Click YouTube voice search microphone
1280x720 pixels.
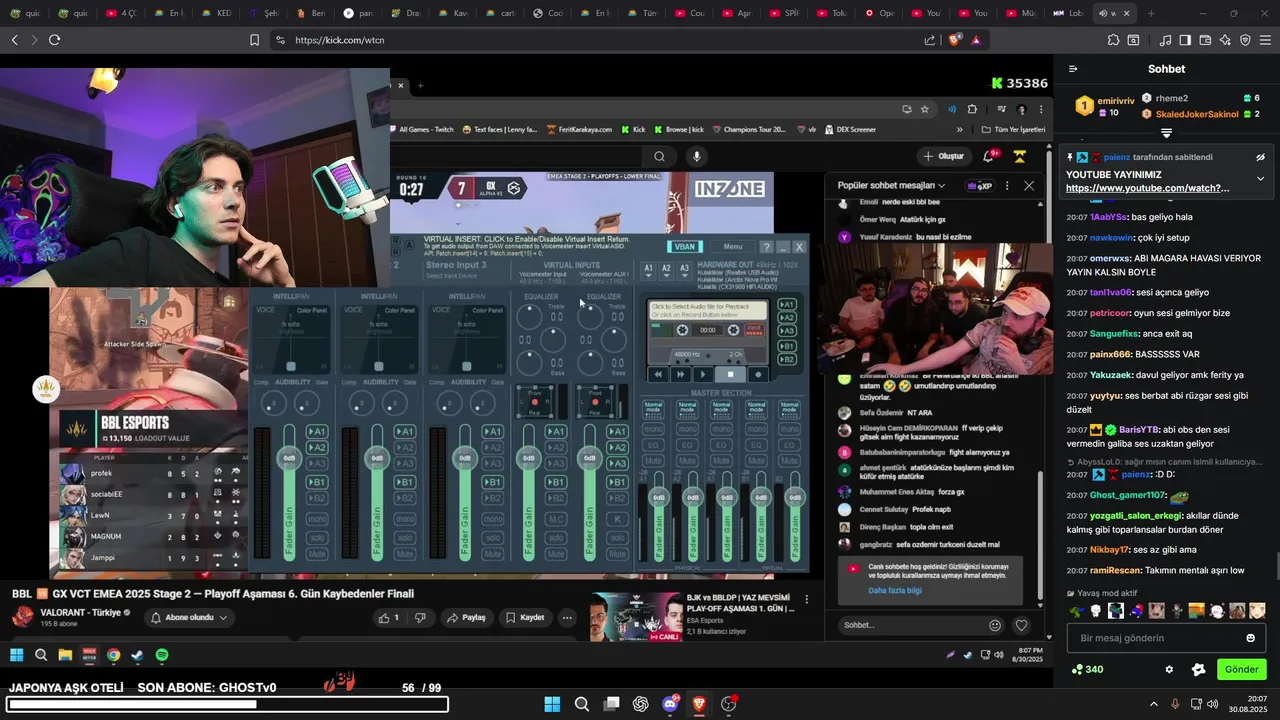(697, 156)
